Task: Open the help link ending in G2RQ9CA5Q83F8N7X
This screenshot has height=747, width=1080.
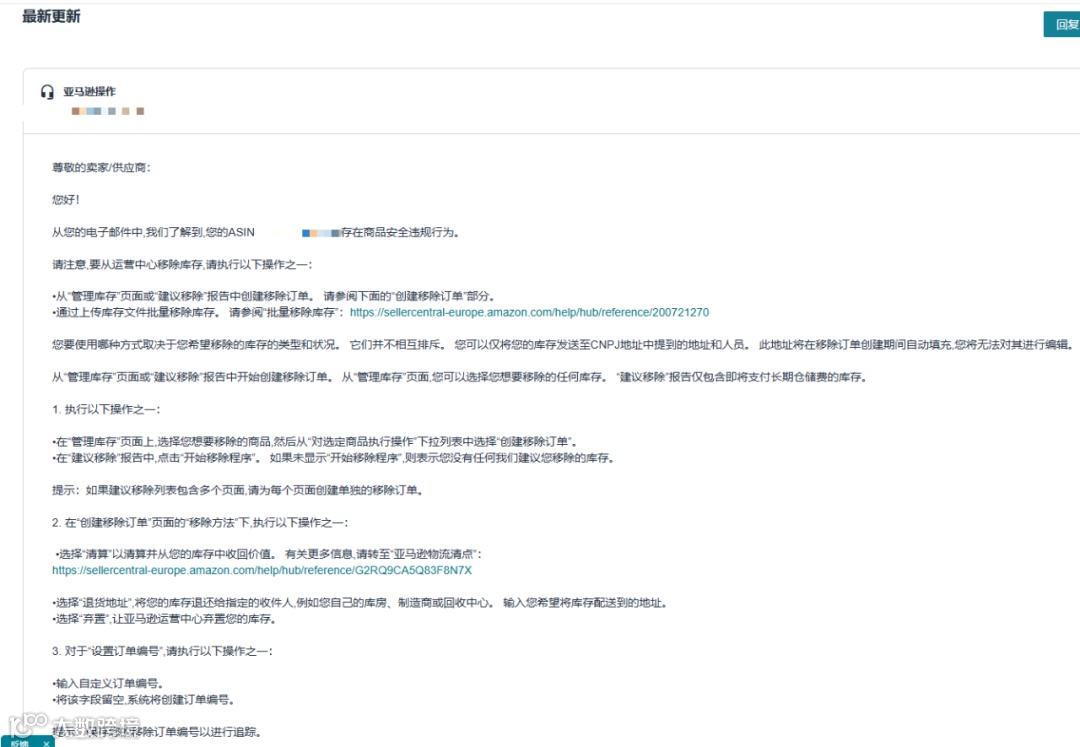Action: pyautogui.click(x=262, y=571)
